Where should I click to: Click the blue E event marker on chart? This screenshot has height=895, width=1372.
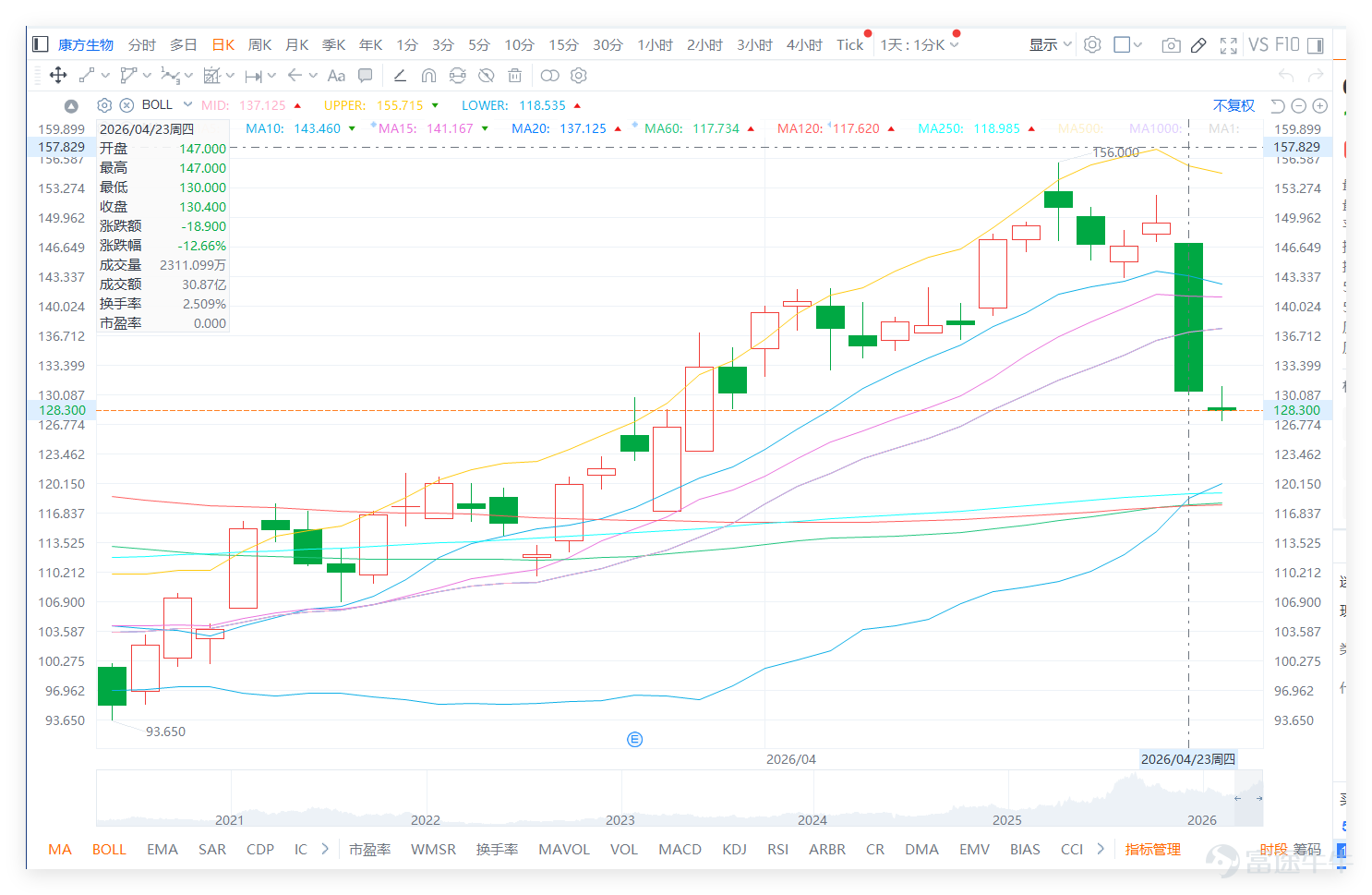tap(634, 739)
